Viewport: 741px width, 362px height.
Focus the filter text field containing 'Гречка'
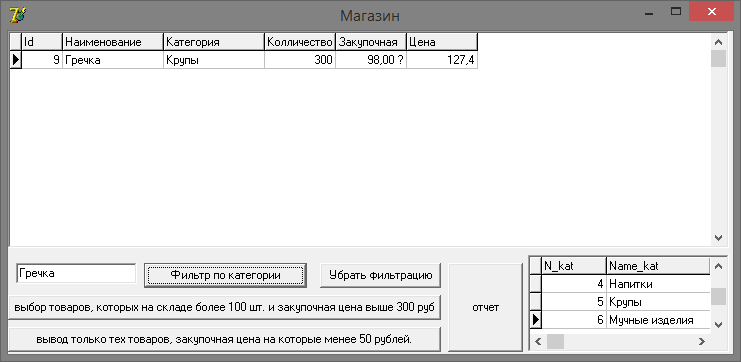pyautogui.click(x=76, y=273)
